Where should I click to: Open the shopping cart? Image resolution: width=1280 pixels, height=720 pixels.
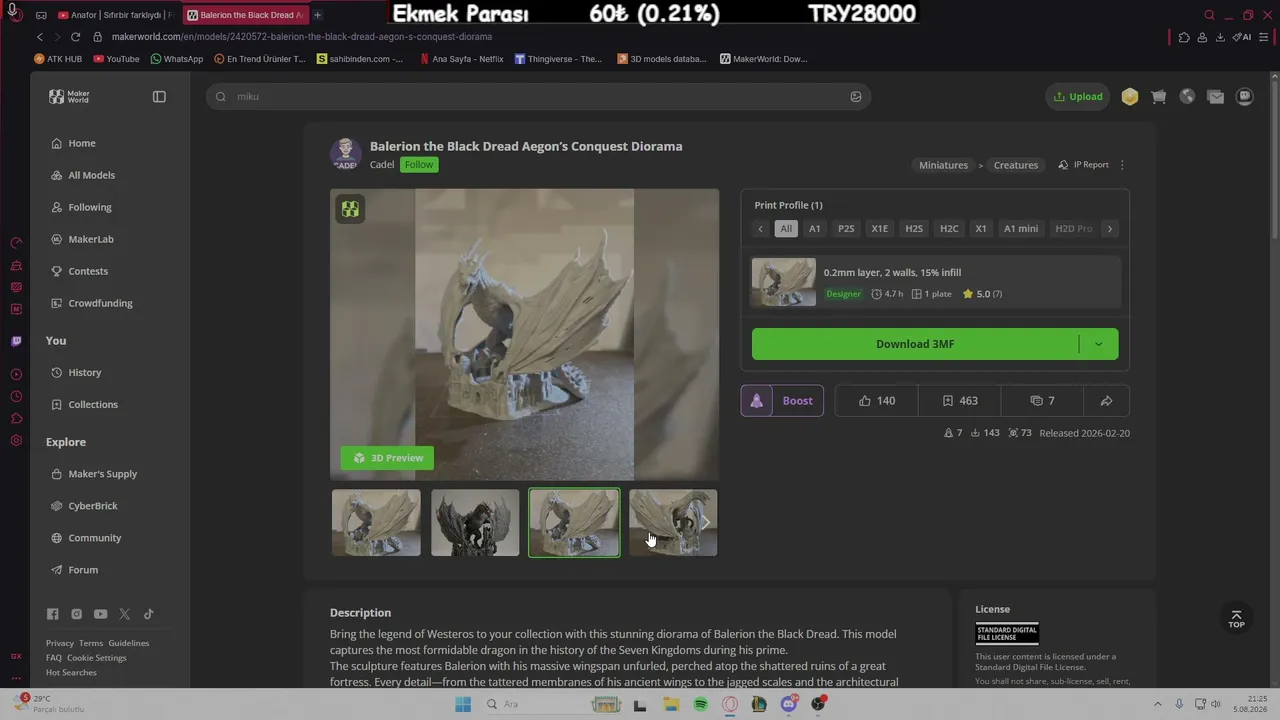[x=1159, y=97]
